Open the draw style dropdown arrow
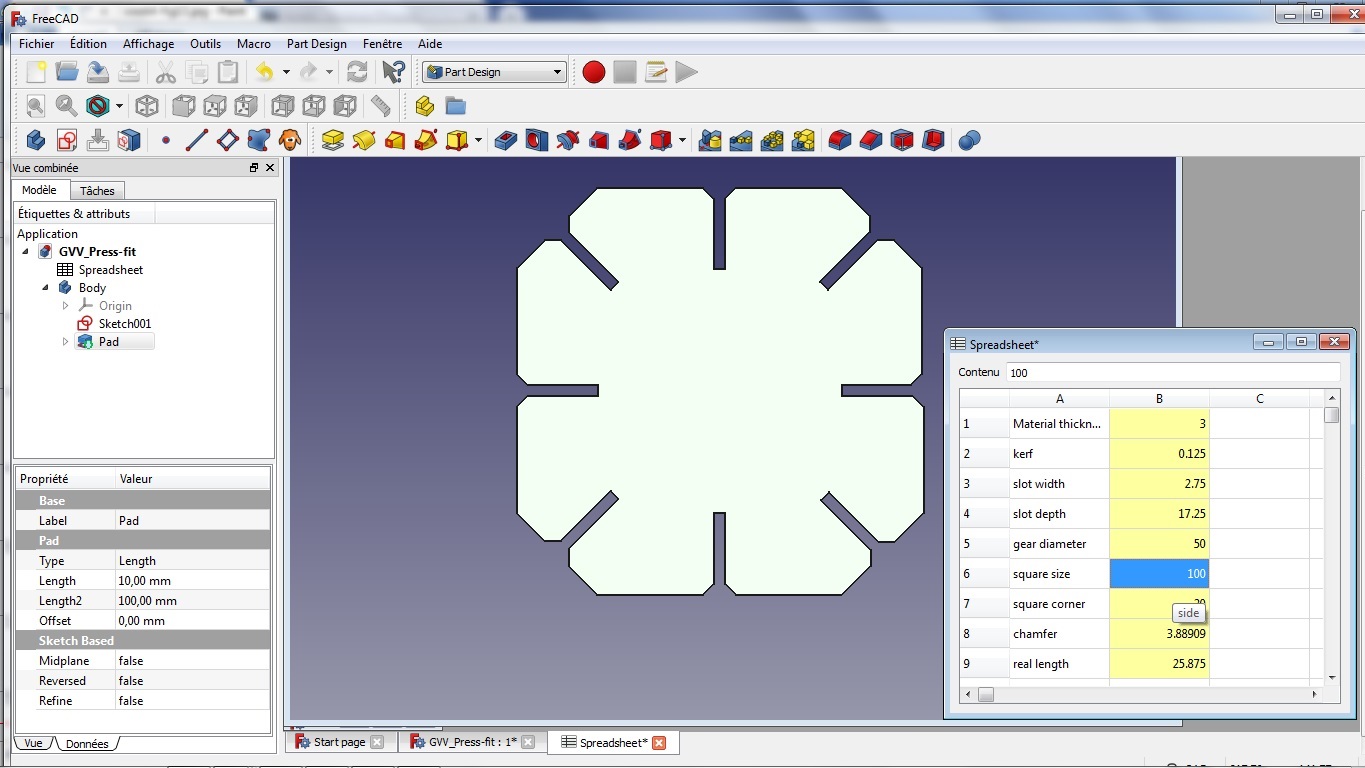 (x=119, y=106)
